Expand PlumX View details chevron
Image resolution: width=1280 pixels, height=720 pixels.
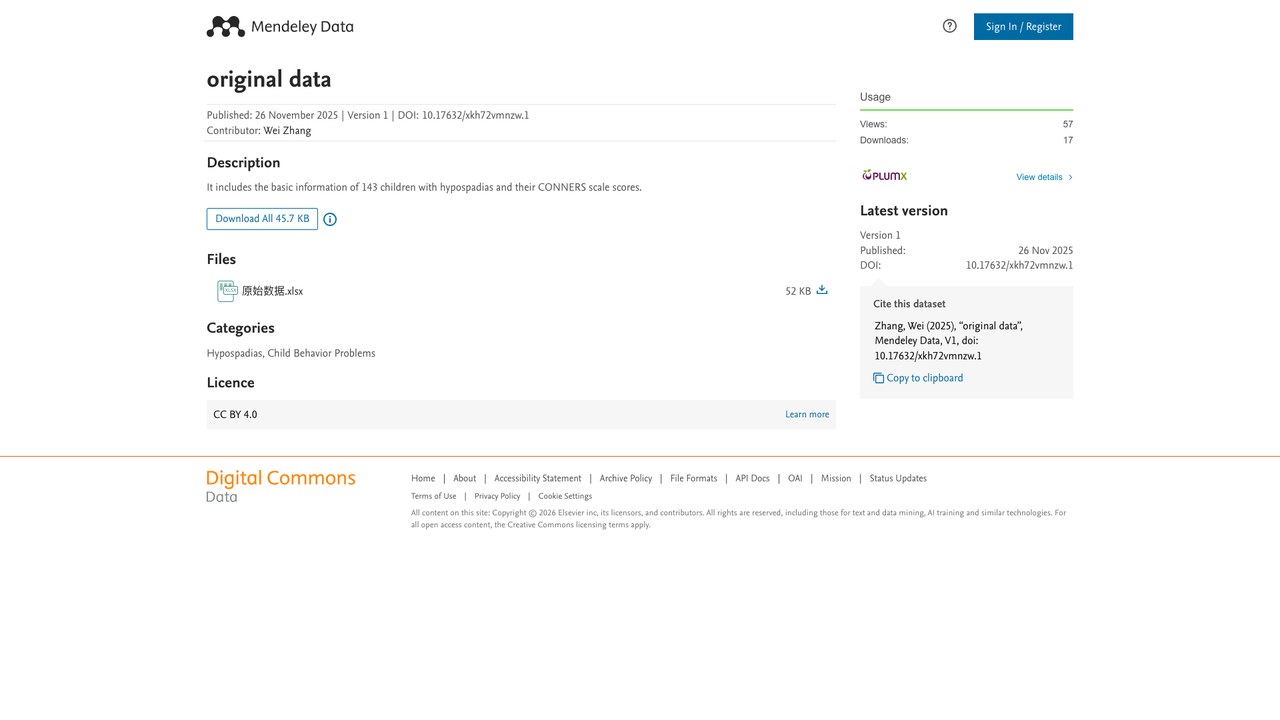tap(1070, 177)
